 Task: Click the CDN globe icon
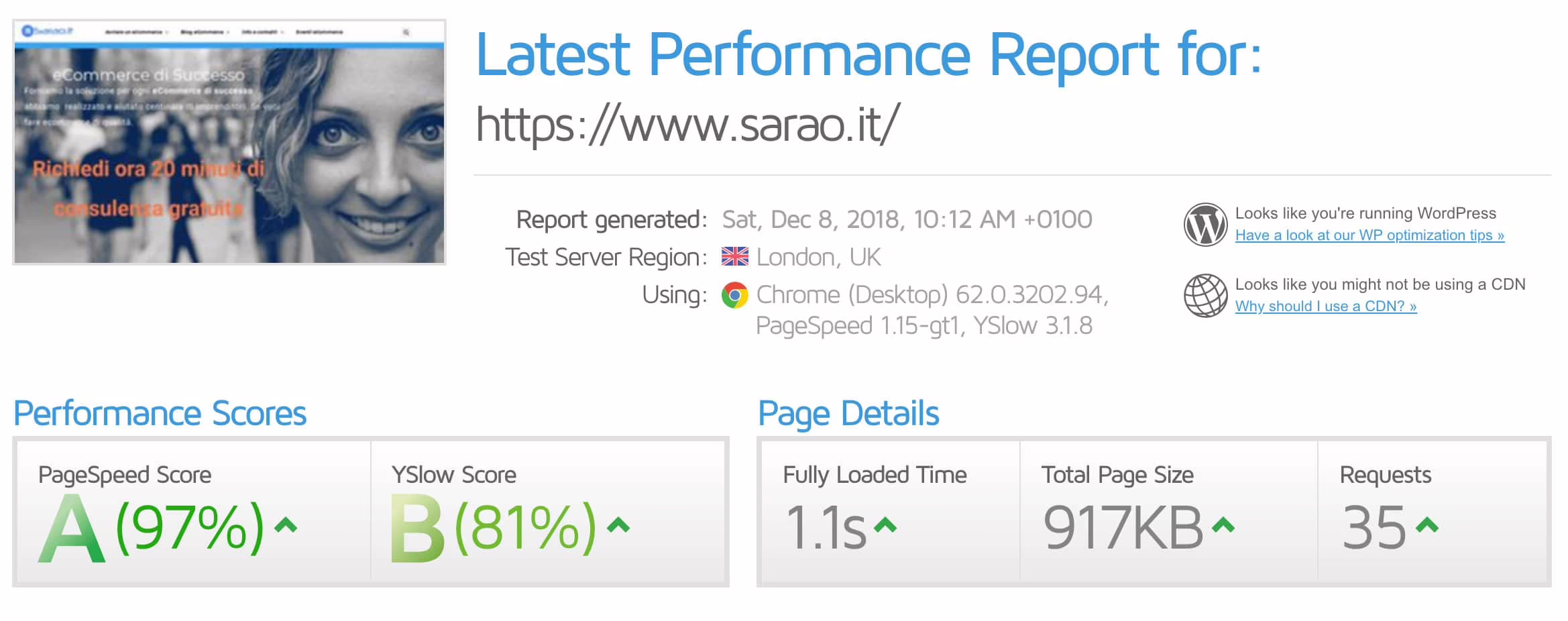tap(1205, 296)
